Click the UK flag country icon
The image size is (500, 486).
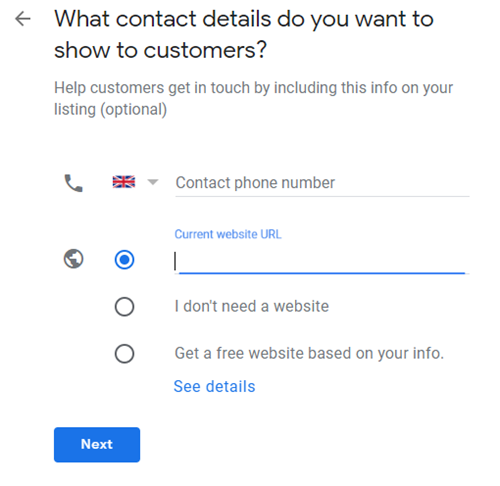[124, 182]
